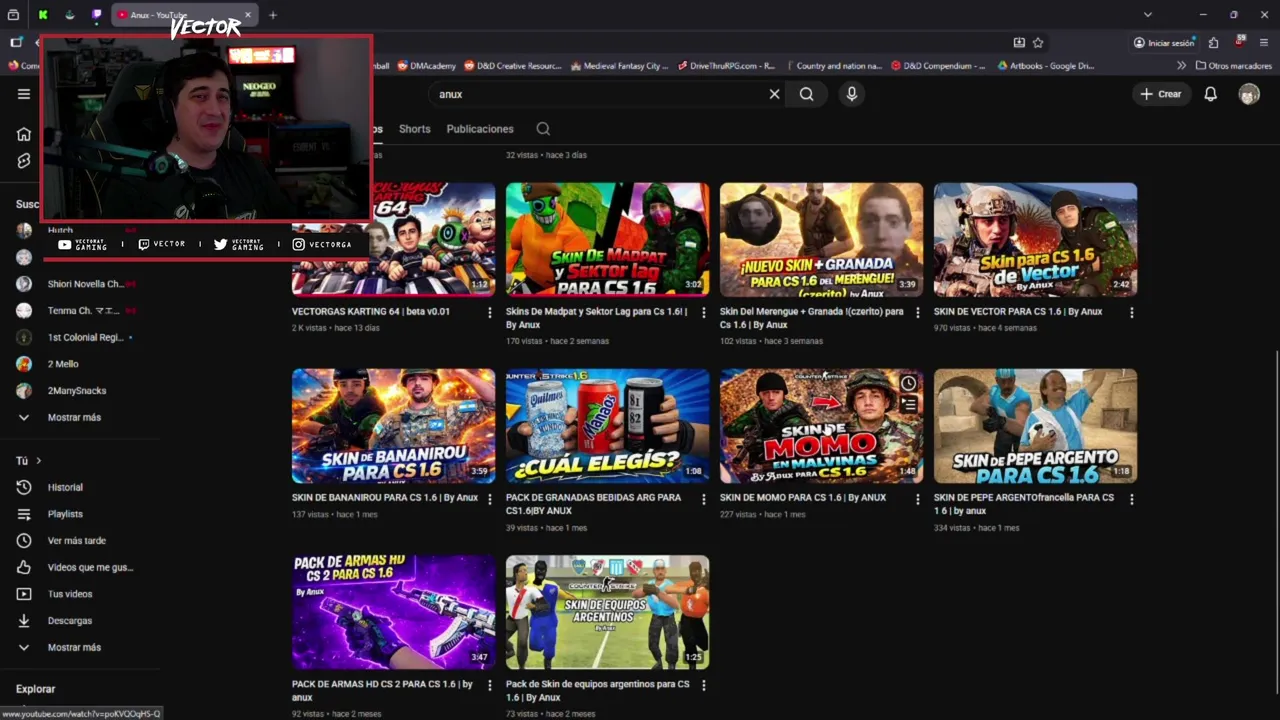1280x720 pixels.
Task: Open options menu for Skin Del Merengue video
Action: 917,313
